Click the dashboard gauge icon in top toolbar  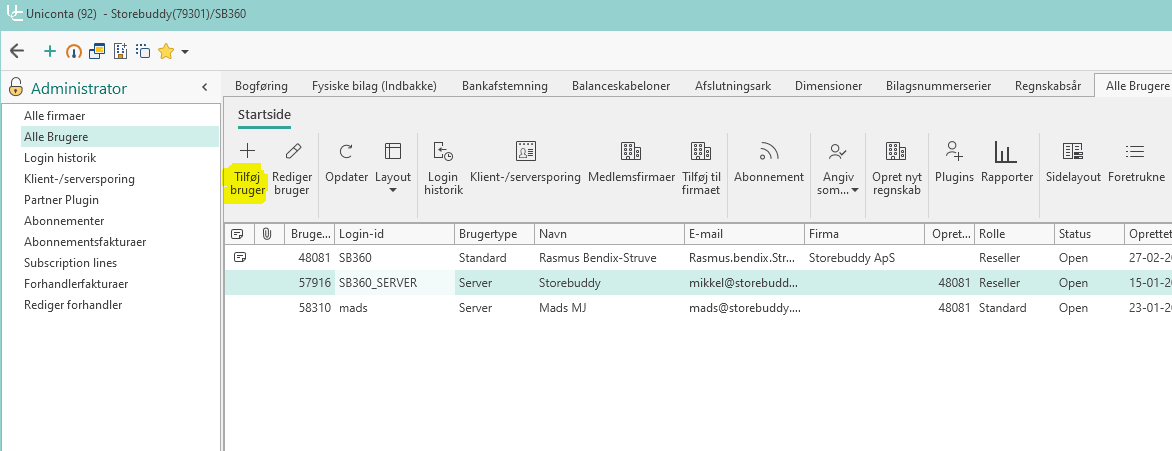pyautogui.click(x=73, y=51)
